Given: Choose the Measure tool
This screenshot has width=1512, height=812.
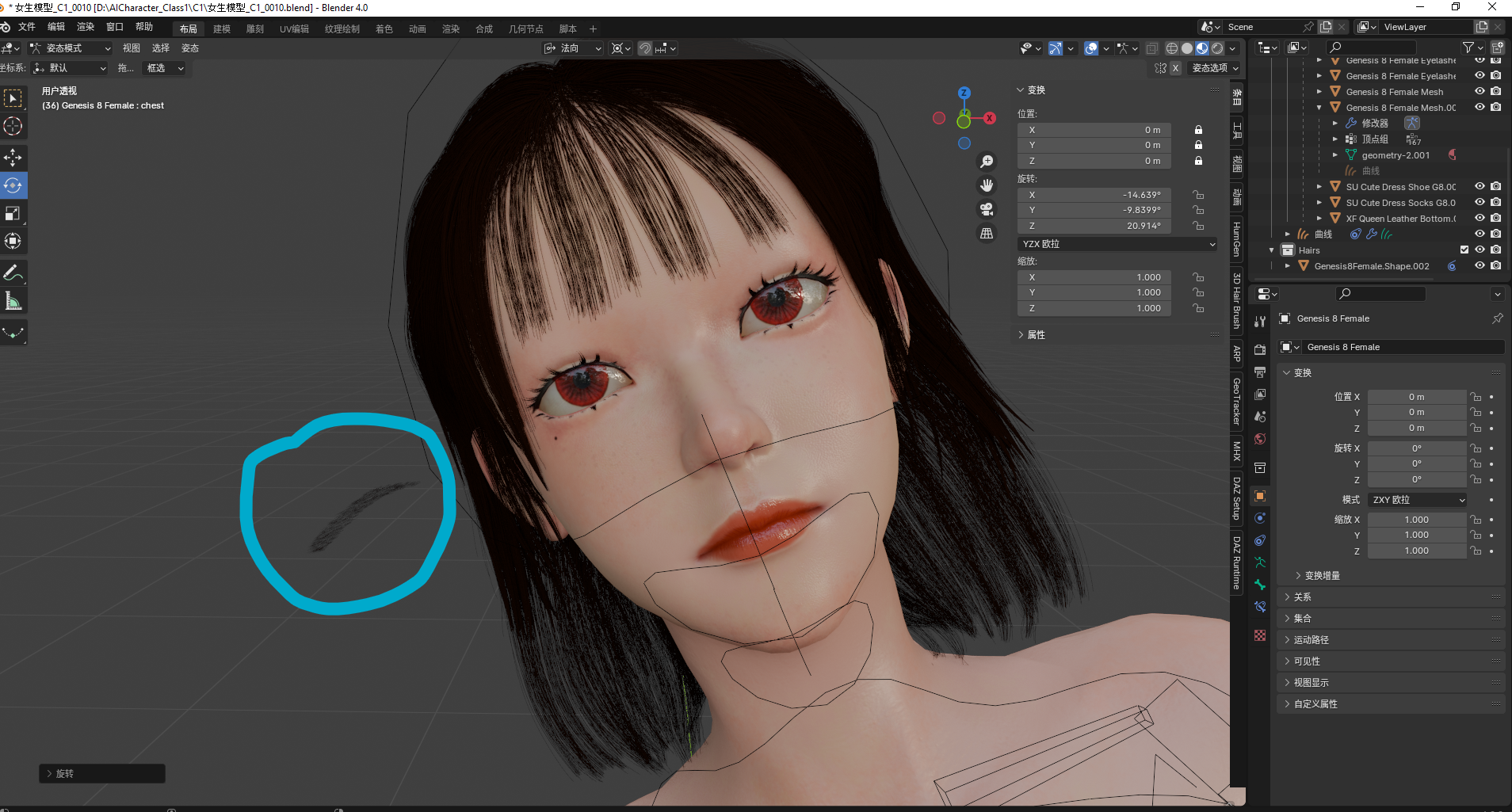Looking at the screenshot, I should tap(13, 300).
